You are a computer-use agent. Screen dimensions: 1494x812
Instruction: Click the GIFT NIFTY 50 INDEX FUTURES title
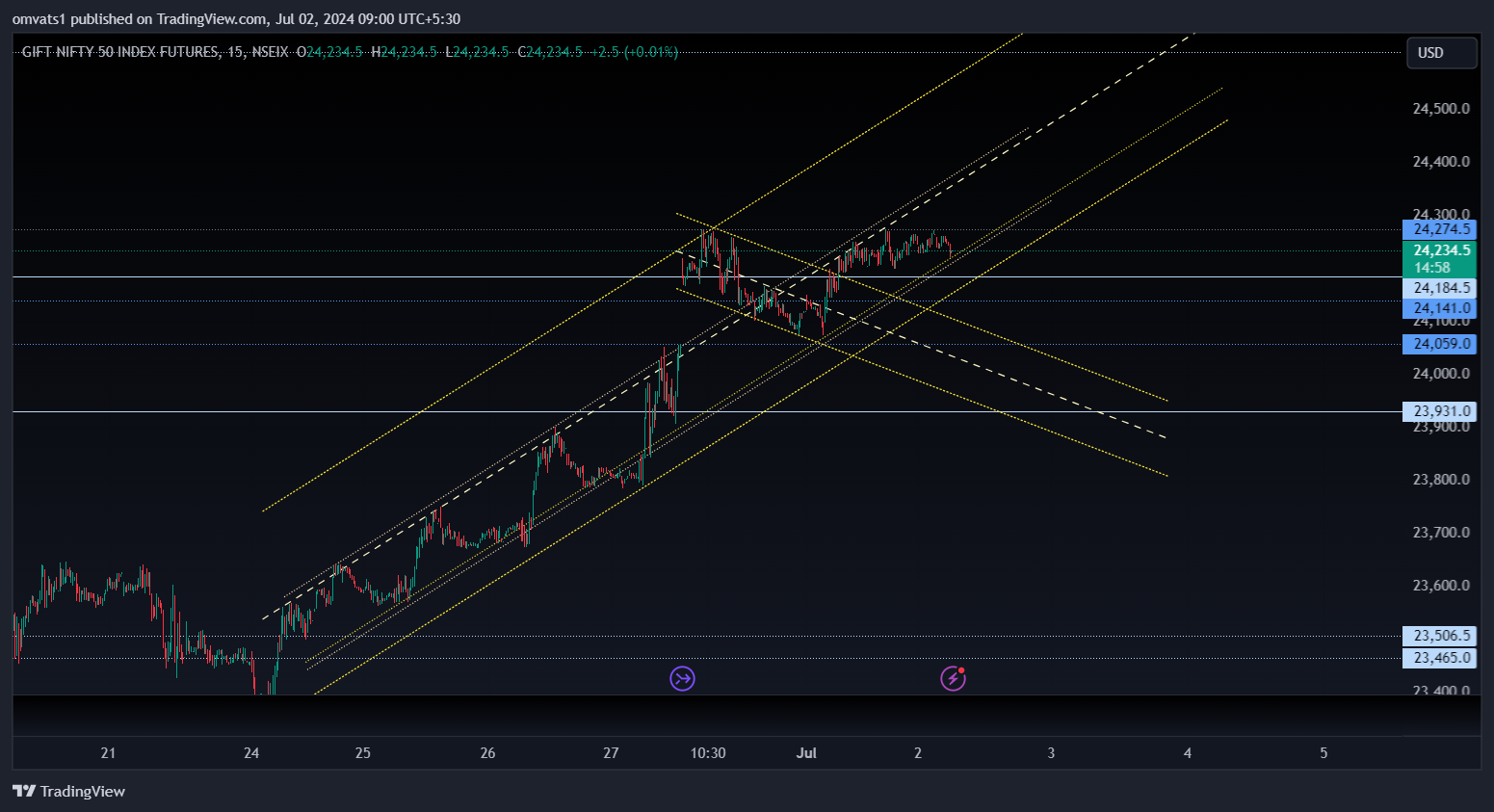(x=120, y=52)
